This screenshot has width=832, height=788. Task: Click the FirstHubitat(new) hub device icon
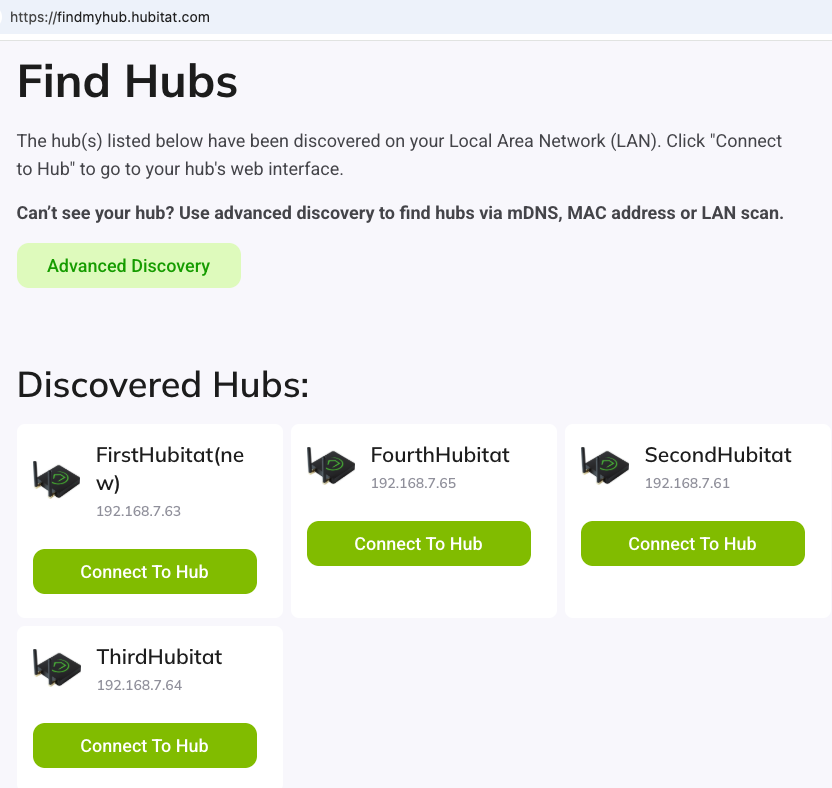[x=57, y=480]
